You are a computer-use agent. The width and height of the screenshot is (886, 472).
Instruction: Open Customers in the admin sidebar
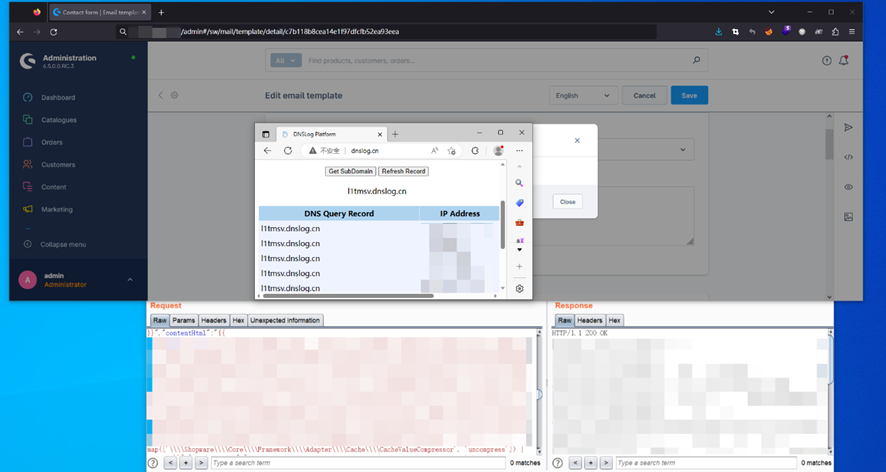58,164
